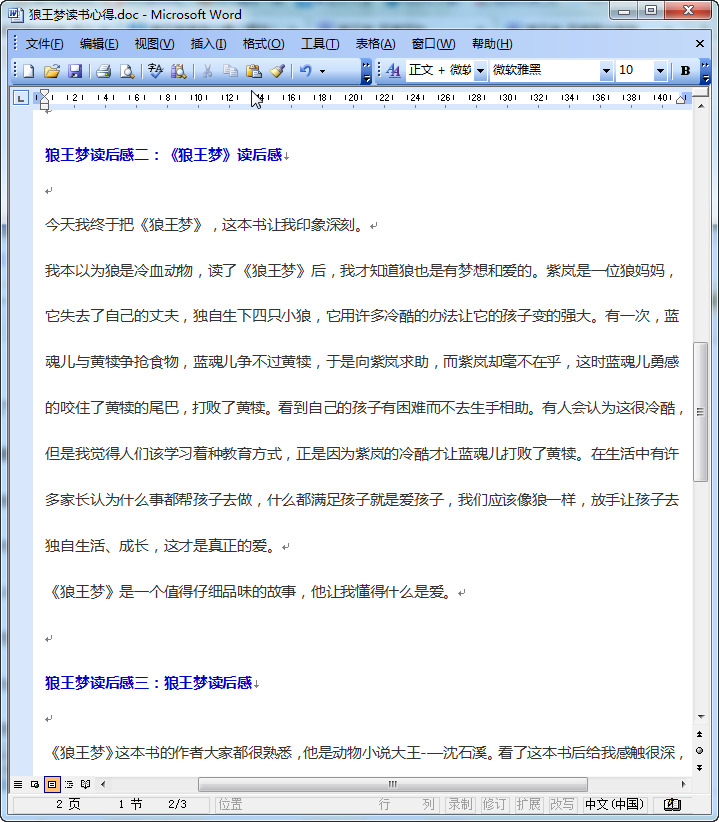This screenshot has width=719, height=822.
Task: Open a file with the folder icon
Action: click(x=51, y=71)
